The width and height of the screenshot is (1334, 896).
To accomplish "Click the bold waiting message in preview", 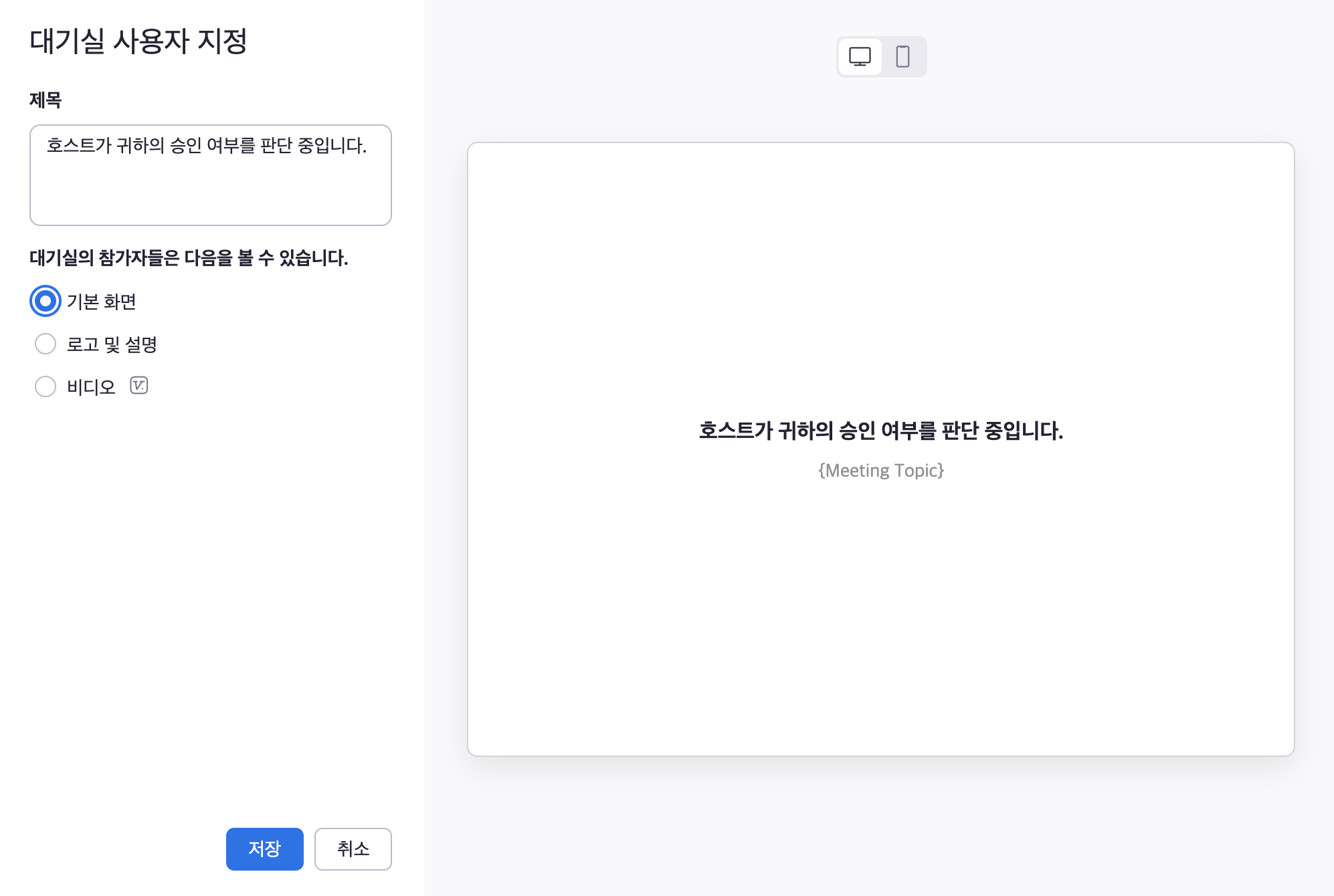I will (x=880, y=431).
